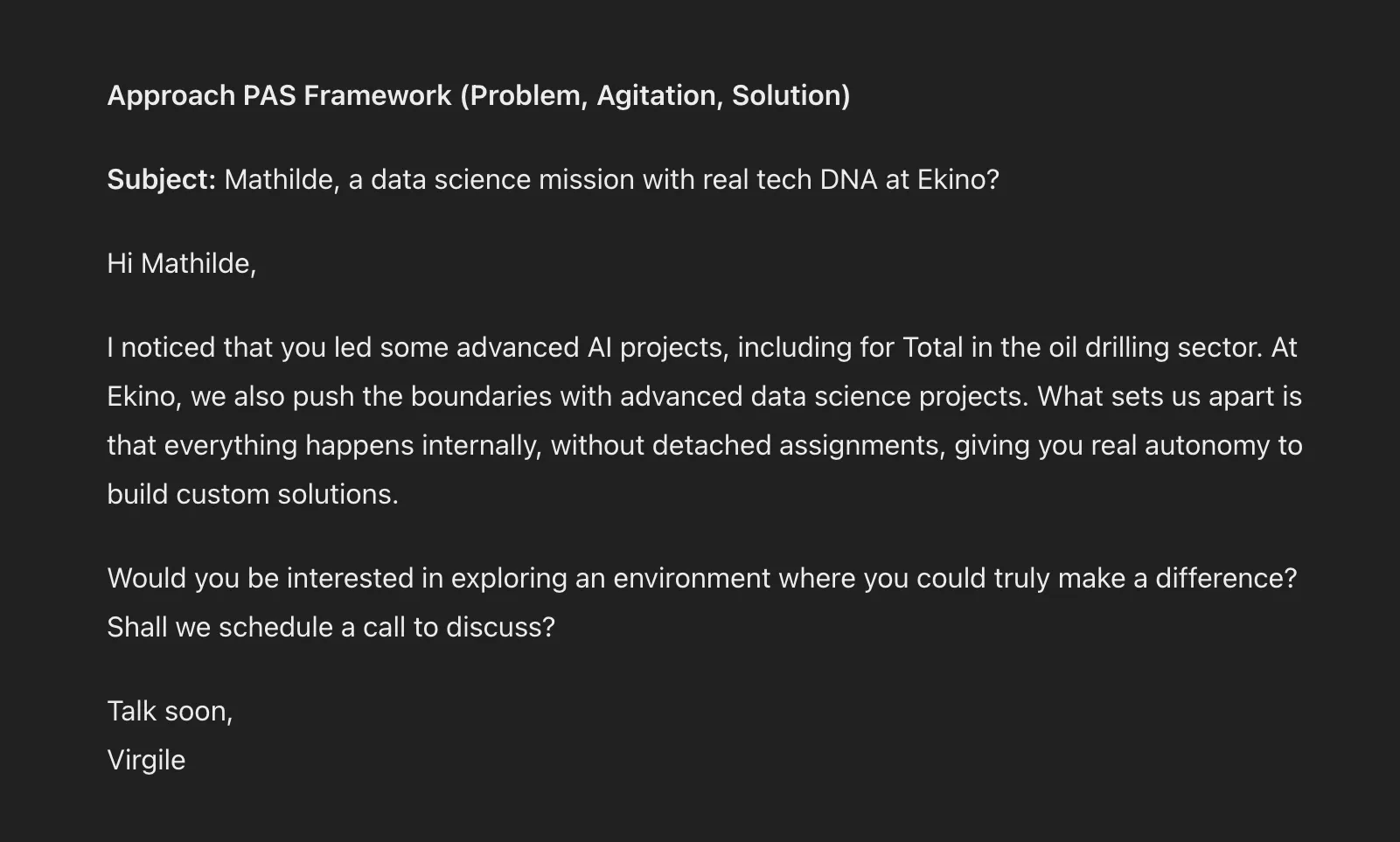The width and height of the screenshot is (1400, 842).
Task: Click the subject line text mentioning Ekino
Action: [610, 179]
